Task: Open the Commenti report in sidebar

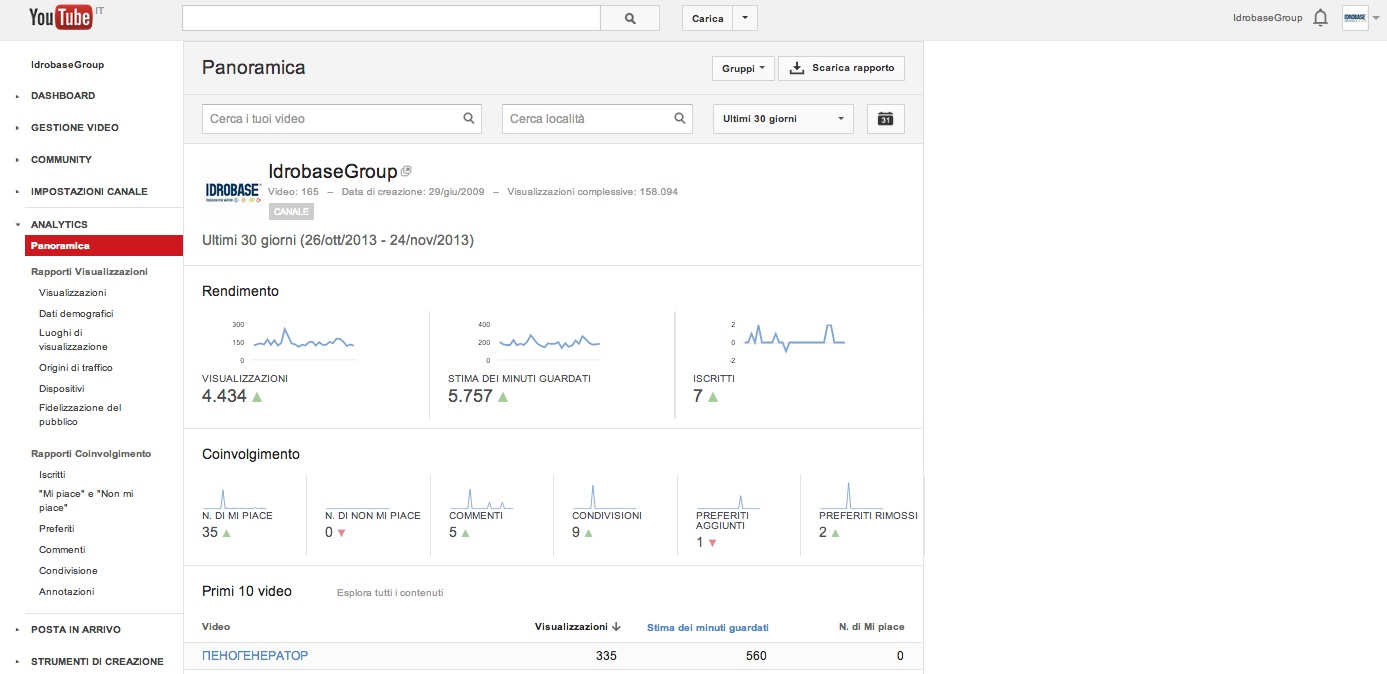Action: click(x=62, y=550)
